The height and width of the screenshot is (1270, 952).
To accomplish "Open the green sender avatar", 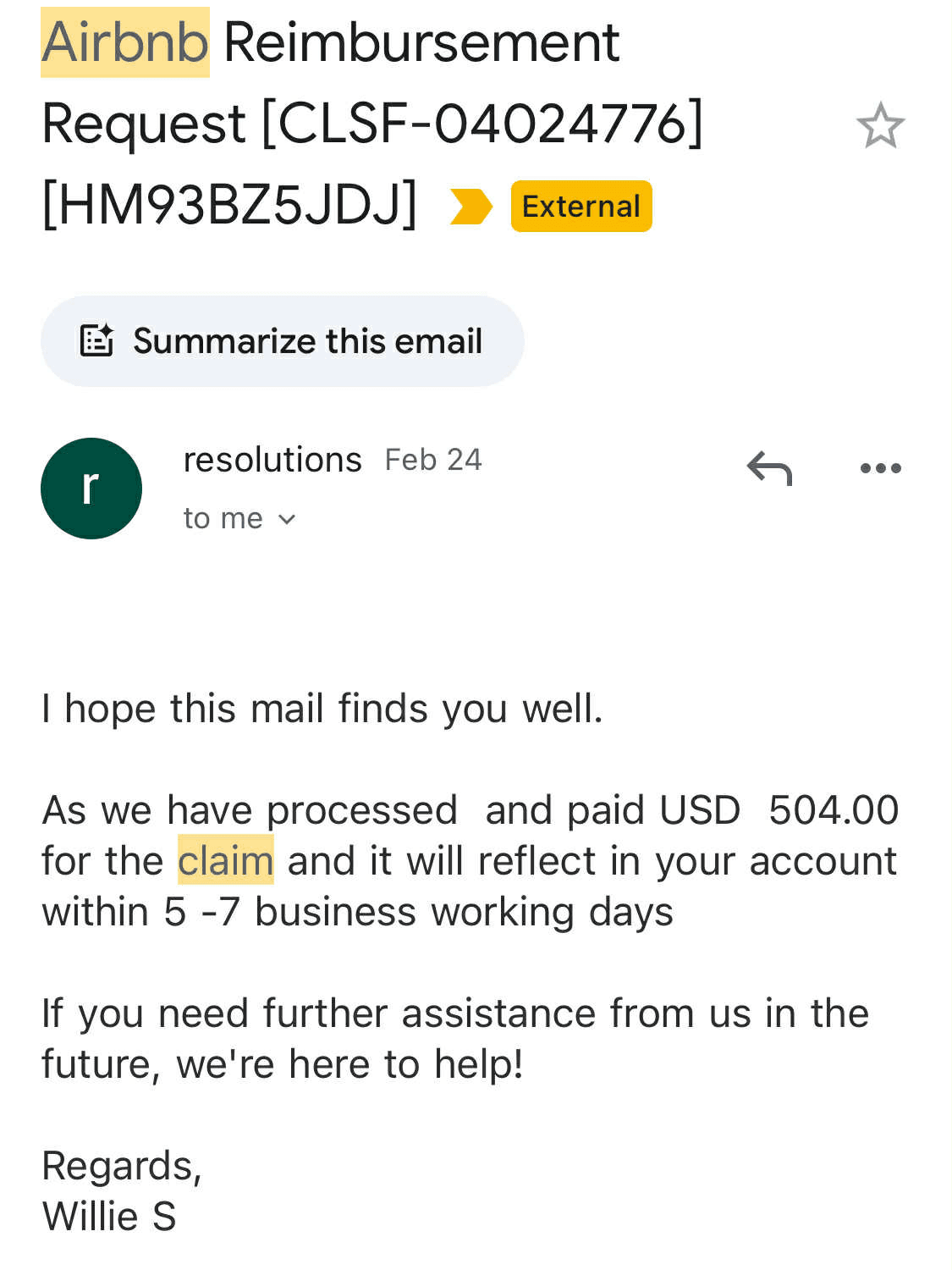I will pos(91,488).
